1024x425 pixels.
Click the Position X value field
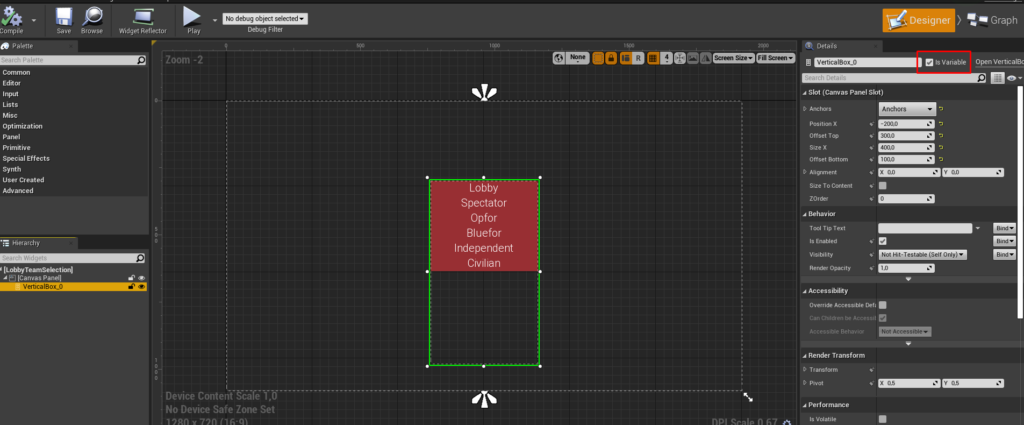point(907,123)
